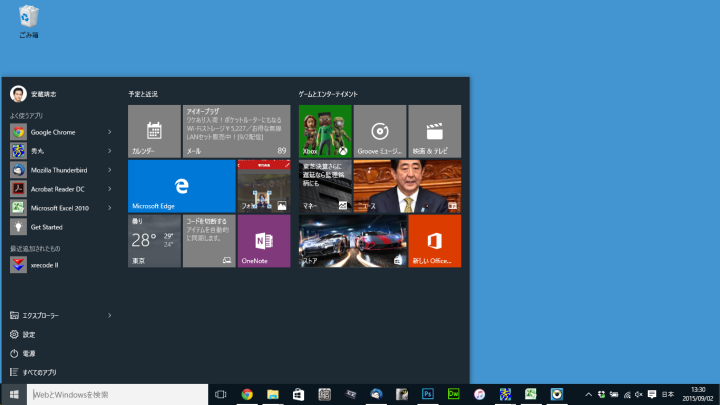This screenshot has width=720, height=405.
Task: Open 設定 settings from Start menu
Action: coord(29,334)
